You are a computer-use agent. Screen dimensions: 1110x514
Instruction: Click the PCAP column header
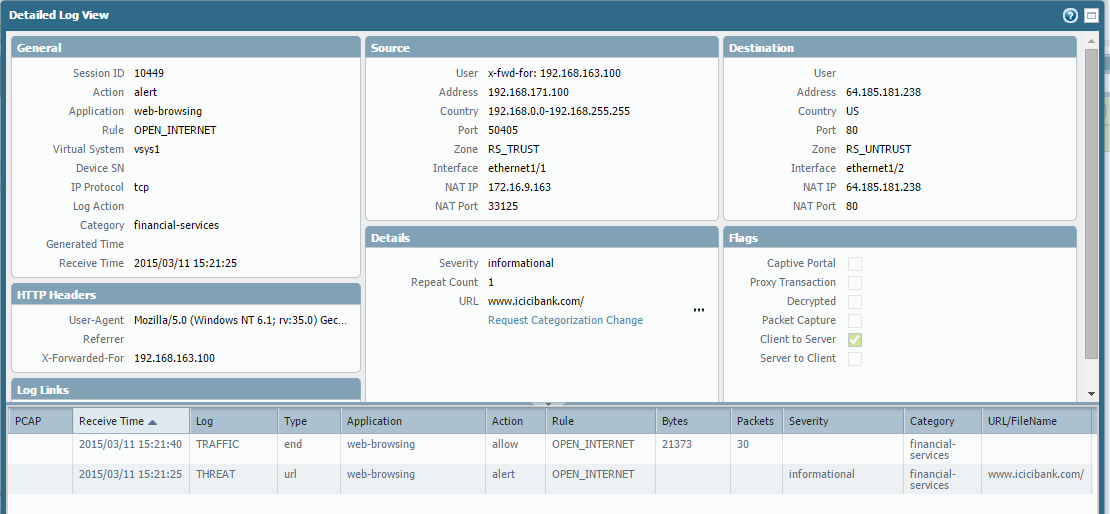[39, 422]
